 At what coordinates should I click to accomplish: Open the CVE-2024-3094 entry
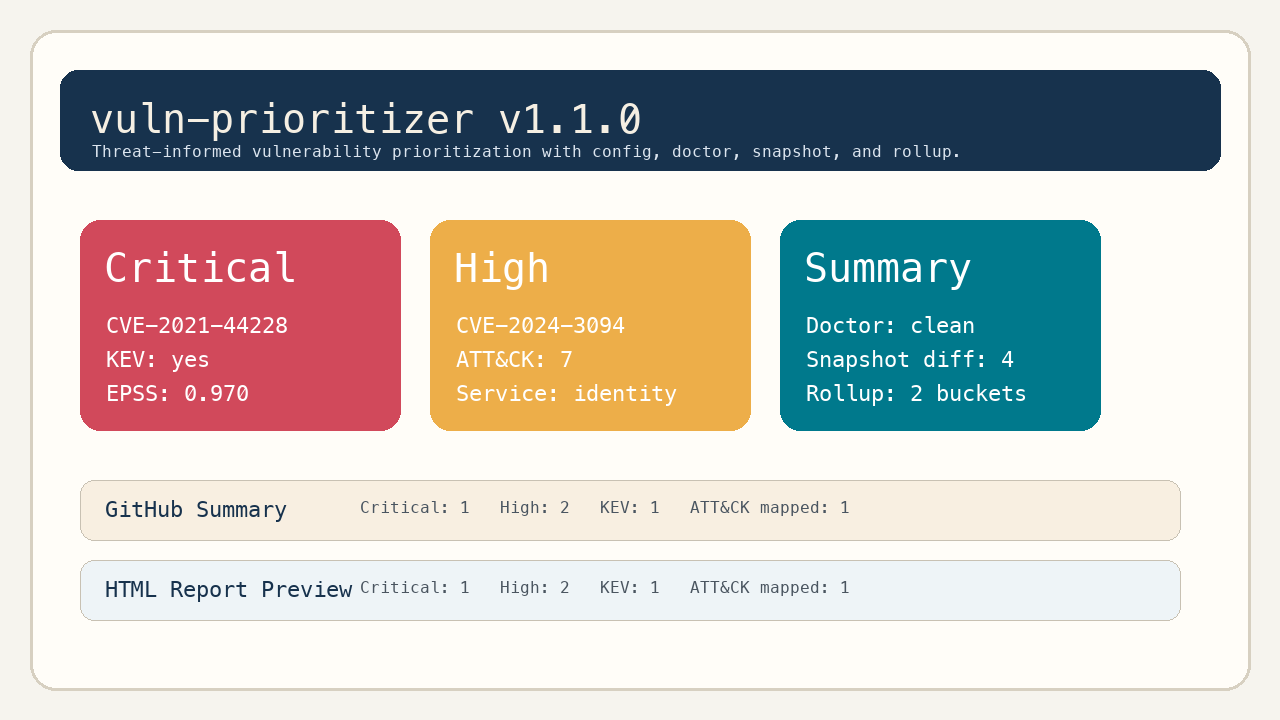pyautogui.click(x=540, y=326)
